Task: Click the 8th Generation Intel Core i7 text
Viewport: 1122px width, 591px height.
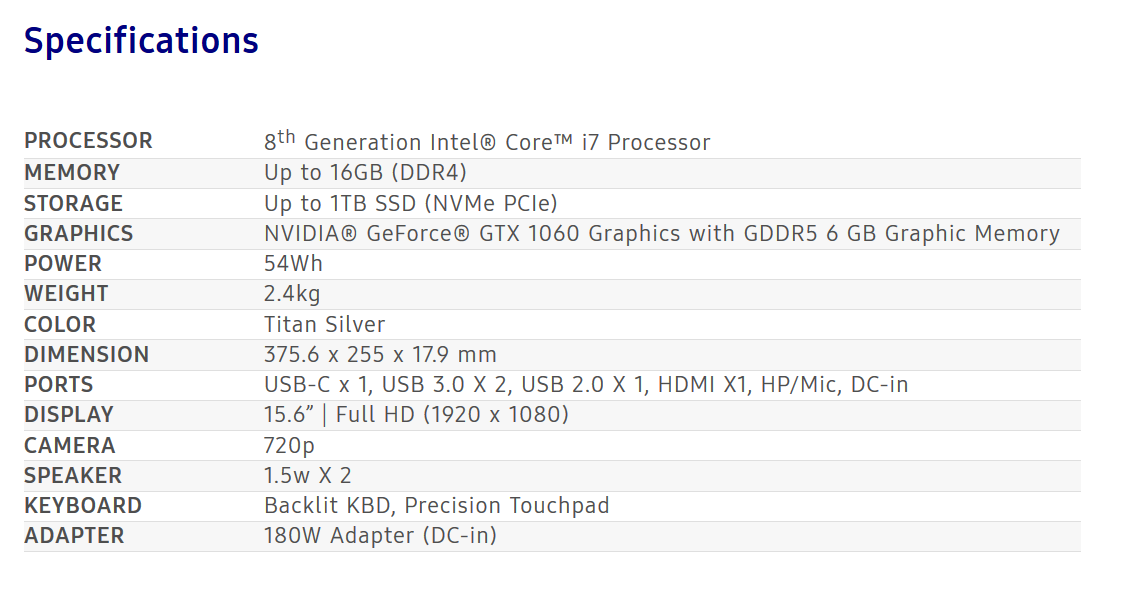Action: (487, 141)
